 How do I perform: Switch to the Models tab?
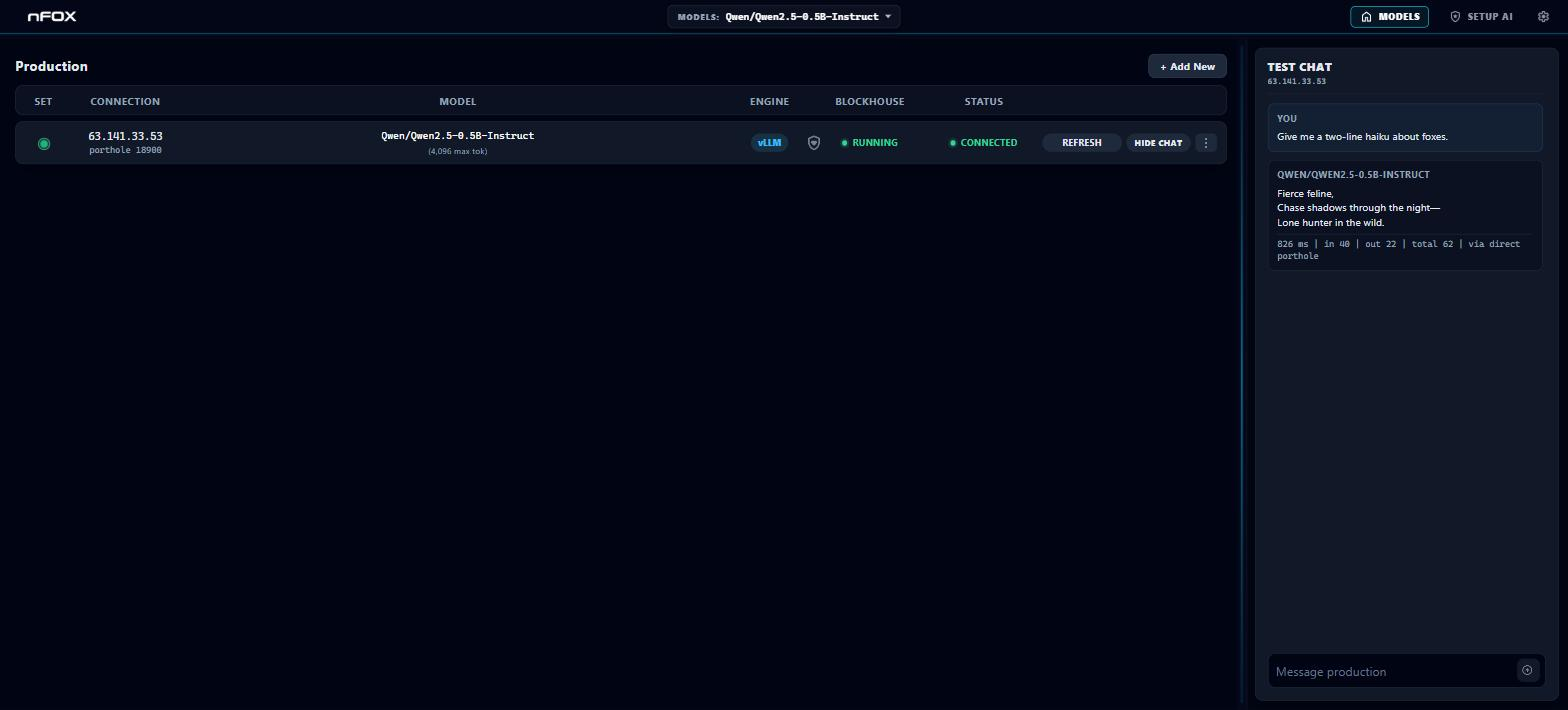tap(1390, 17)
